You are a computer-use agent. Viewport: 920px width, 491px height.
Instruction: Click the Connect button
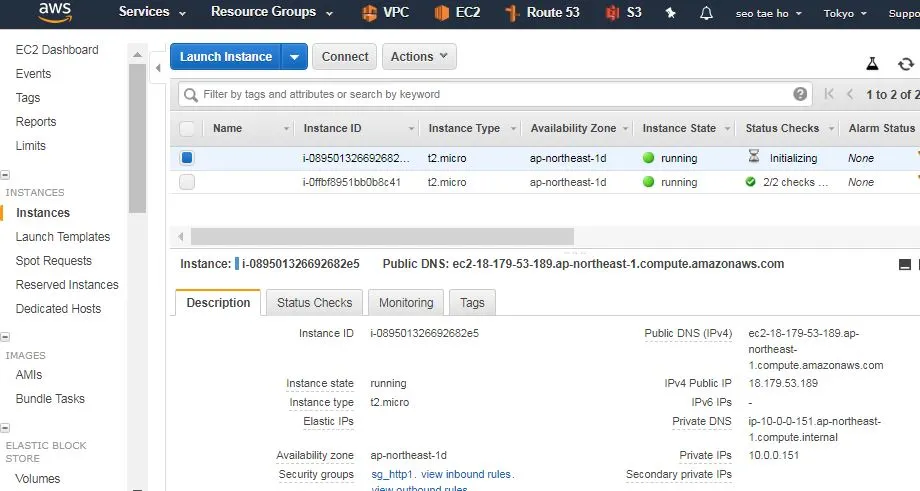point(345,57)
